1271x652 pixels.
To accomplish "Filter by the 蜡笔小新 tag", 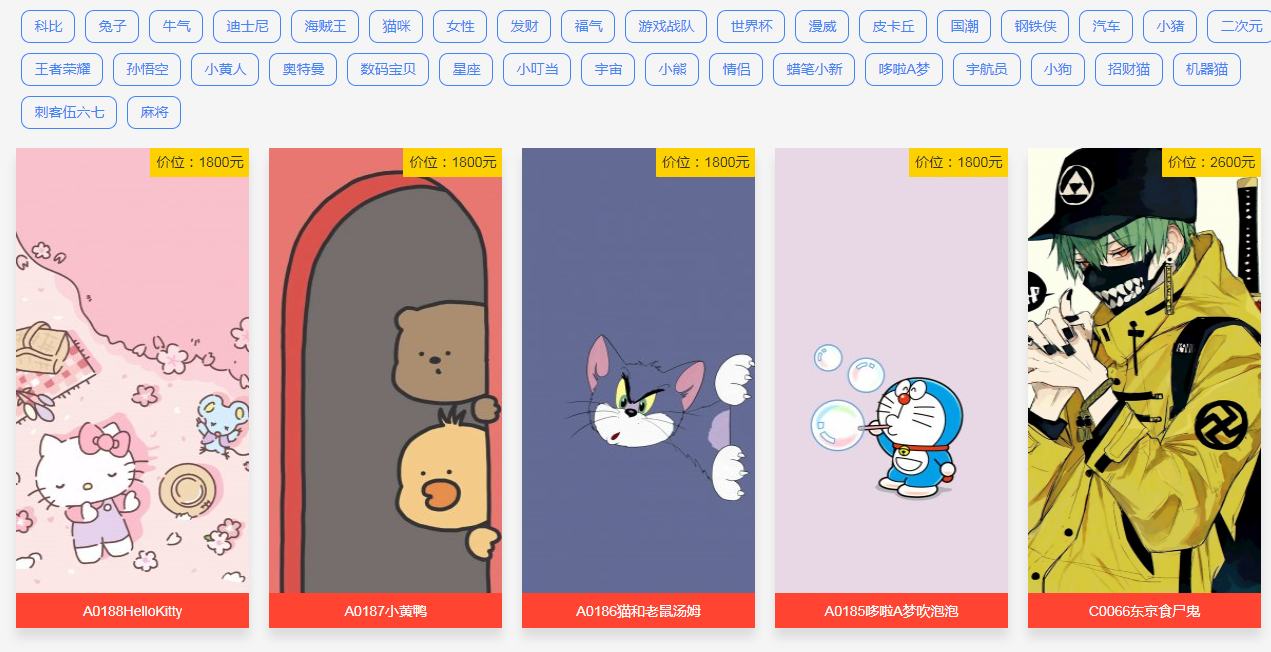I will coord(814,70).
